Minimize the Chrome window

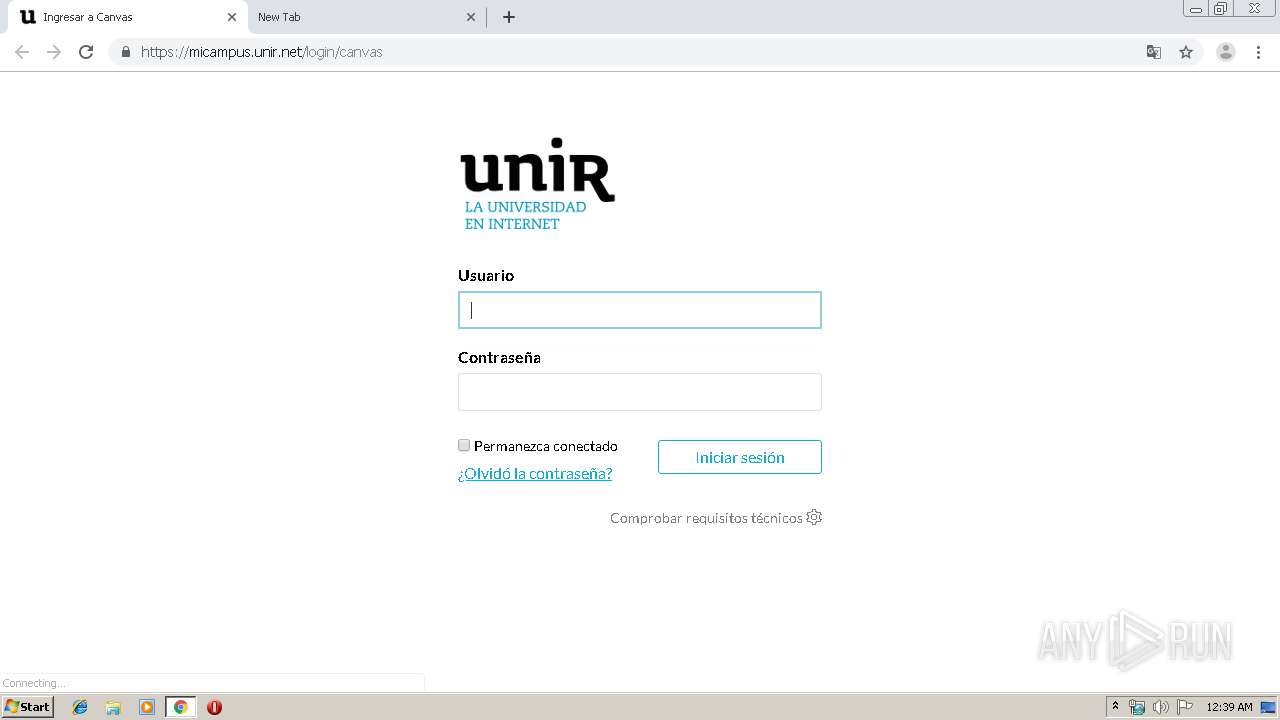tap(1196, 9)
